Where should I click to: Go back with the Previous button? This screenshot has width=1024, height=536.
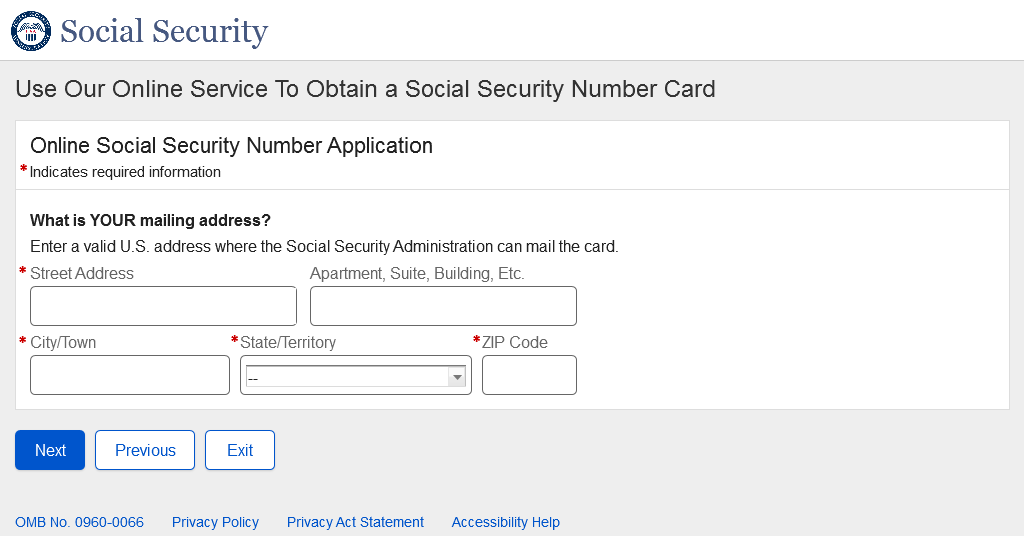pyautogui.click(x=145, y=450)
